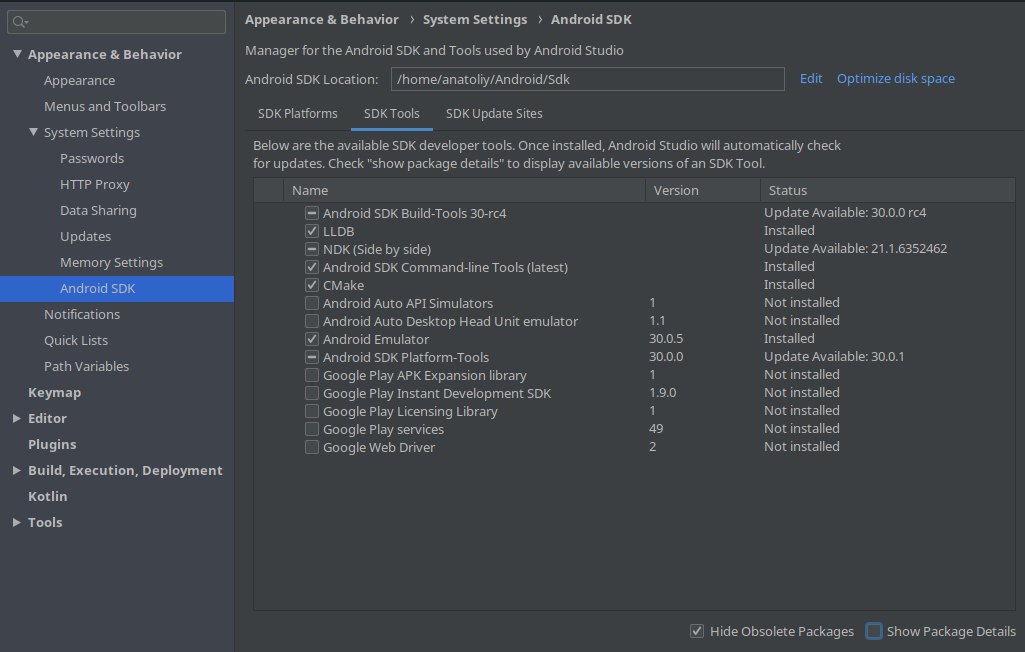
Task: Open Appearance settings page
Action: (79, 80)
